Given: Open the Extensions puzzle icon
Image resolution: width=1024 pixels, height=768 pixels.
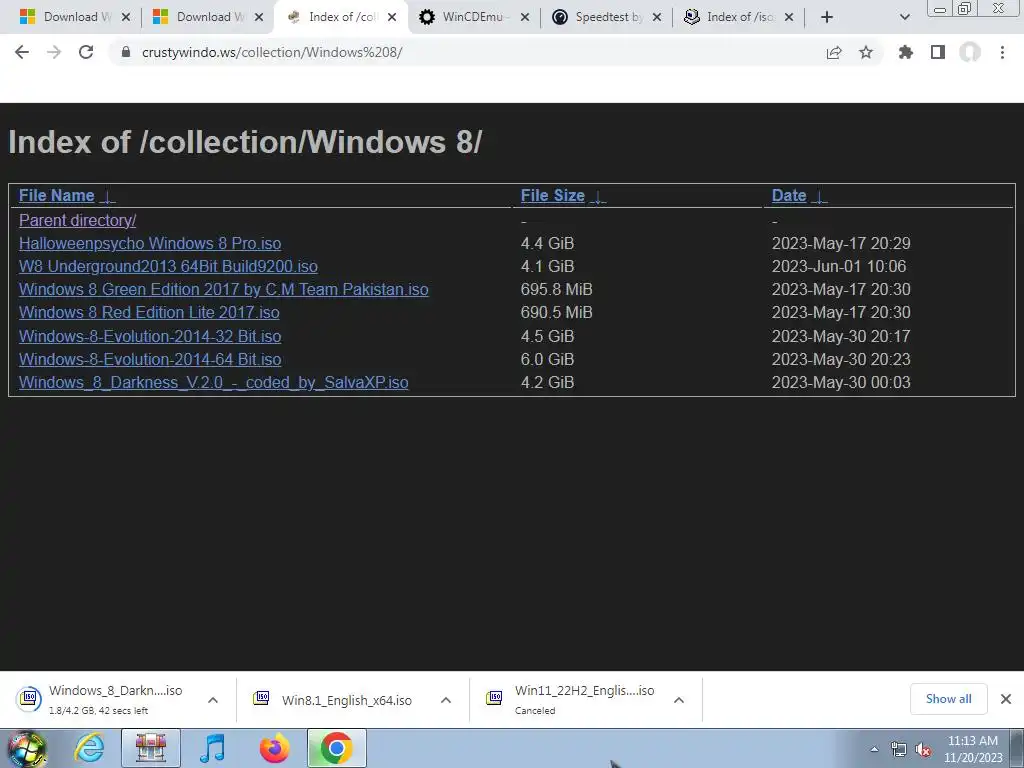Looking at the screenshot, I should [x=906, y=52].
